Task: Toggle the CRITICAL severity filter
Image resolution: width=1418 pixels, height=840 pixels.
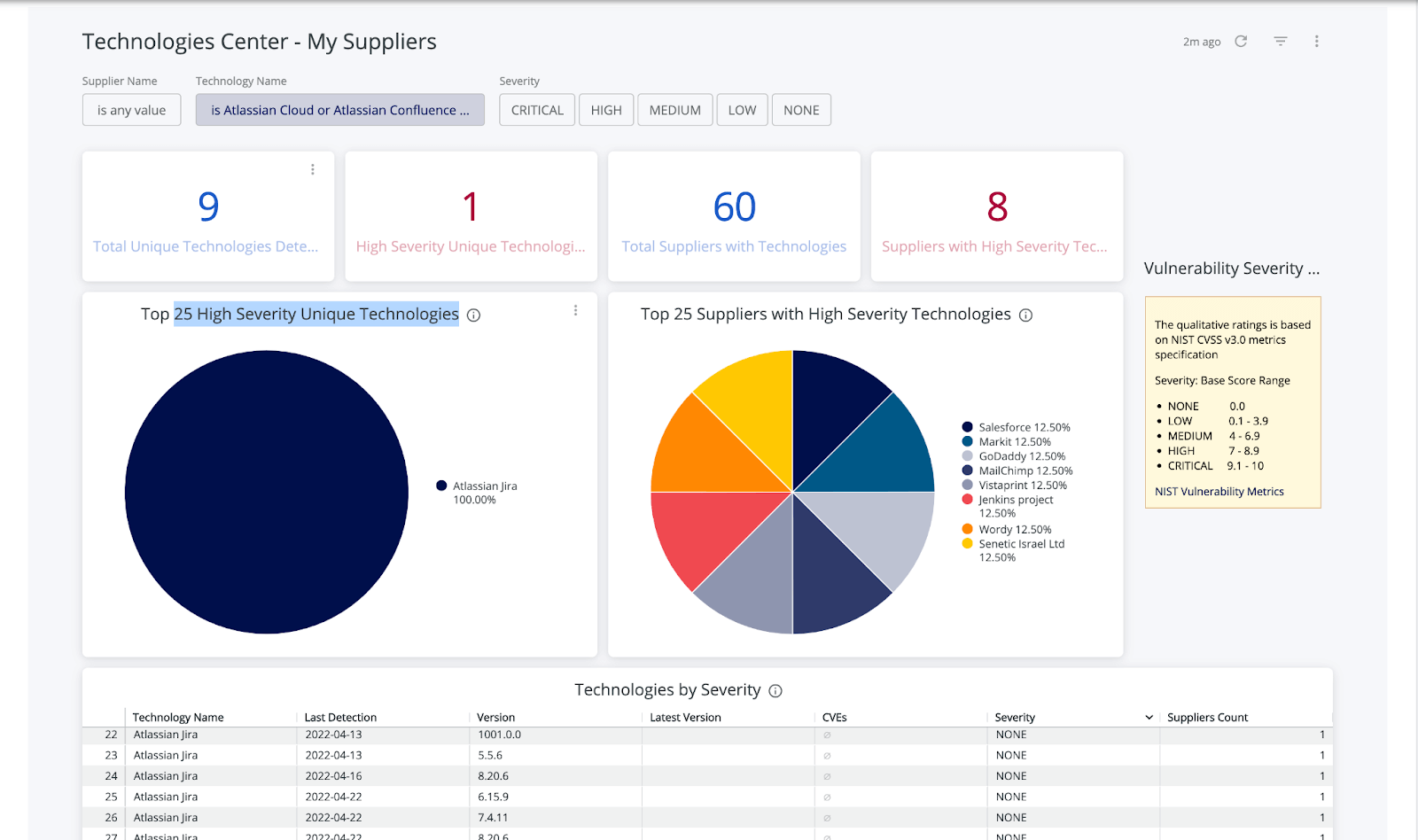Action: point(537,110)
